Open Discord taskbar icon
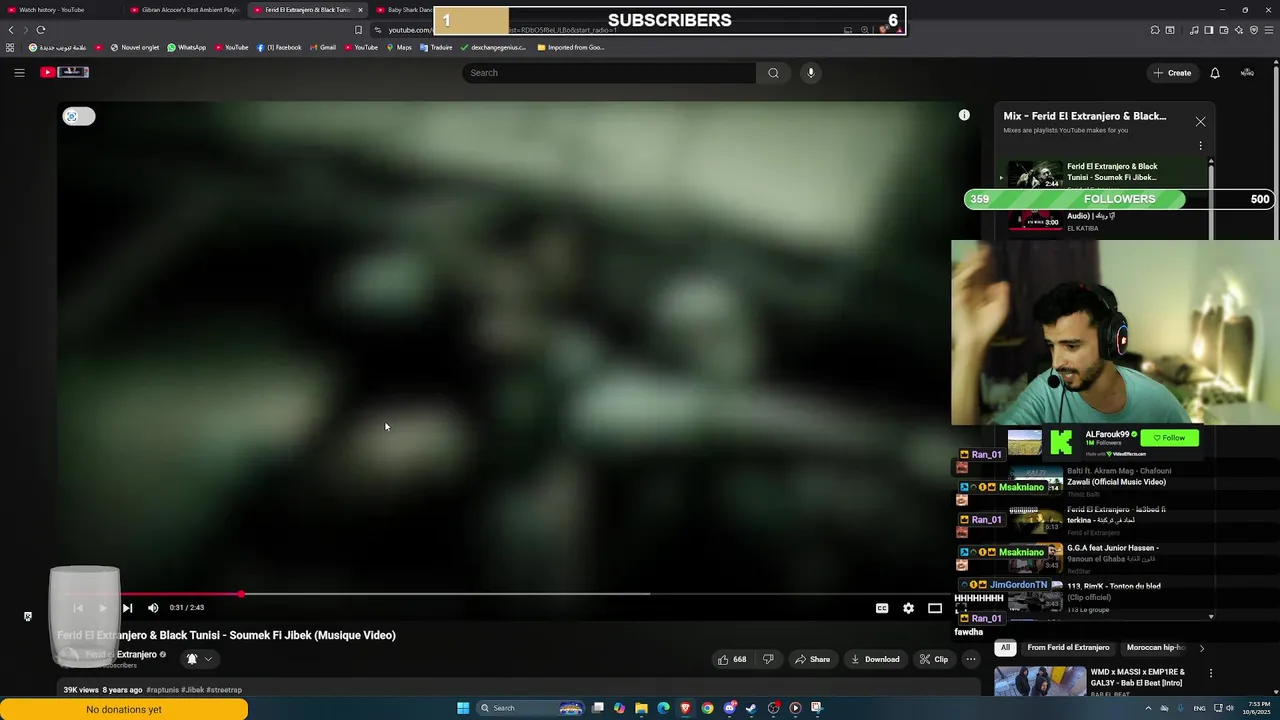 point(729,708)
